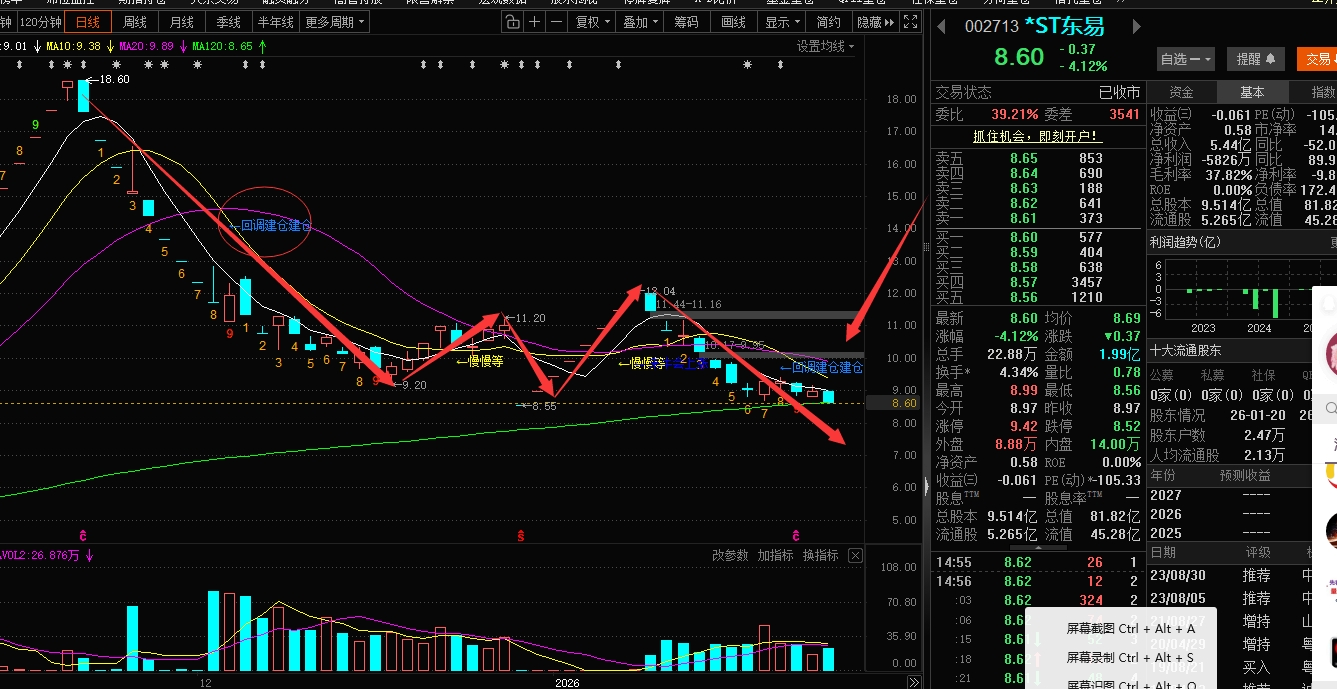Click the 隐藏 hide panel button
This screenshot has width=1337, height=689.
[875, 22]
